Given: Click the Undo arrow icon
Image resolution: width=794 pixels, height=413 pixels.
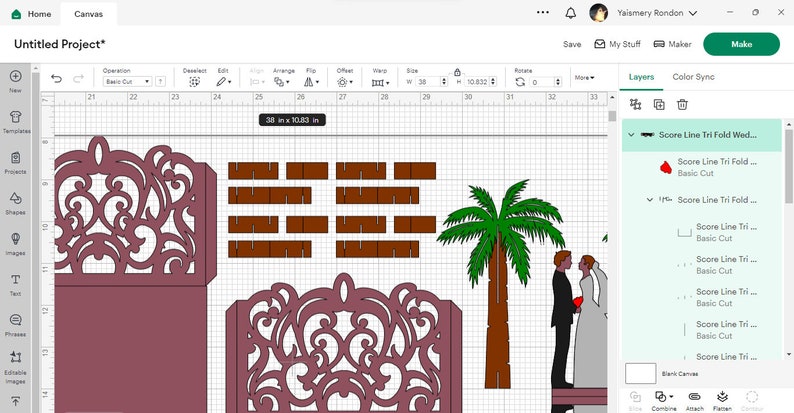Looking at the screenshot, I should click(56, 78).
